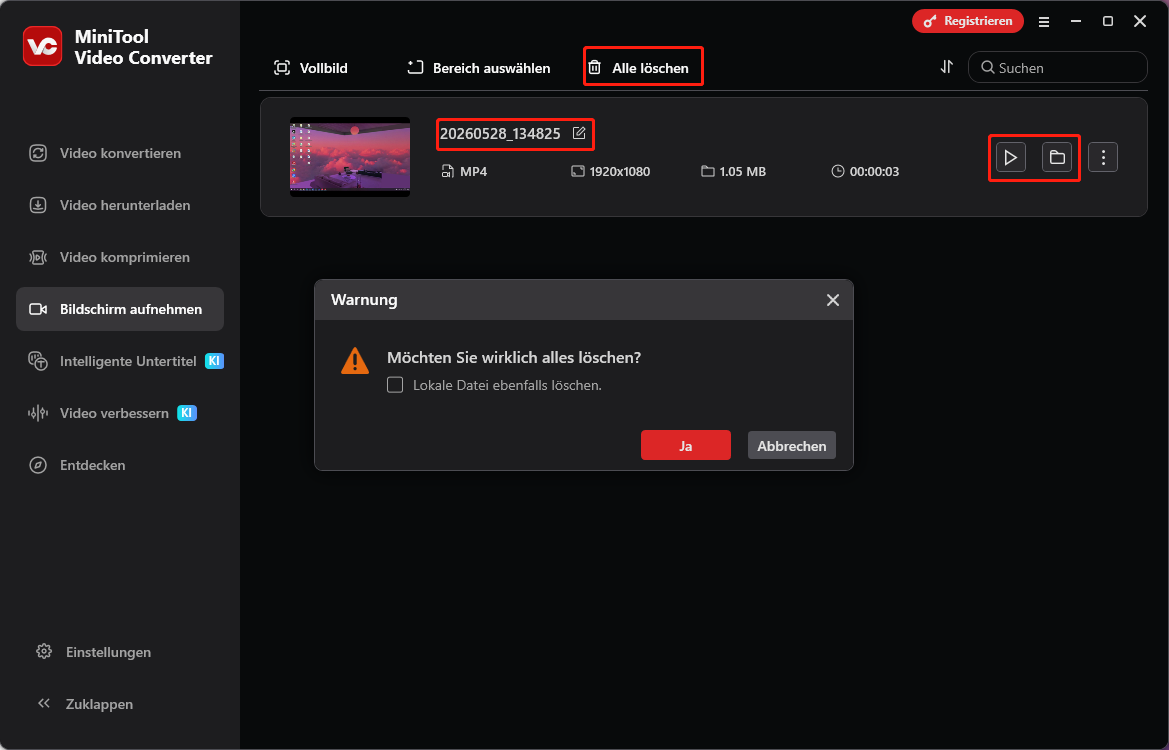Select Bildschirm aufnehmen in the sidebar
The width and height of the screenshot is (1169, 750).
(119, 309)
